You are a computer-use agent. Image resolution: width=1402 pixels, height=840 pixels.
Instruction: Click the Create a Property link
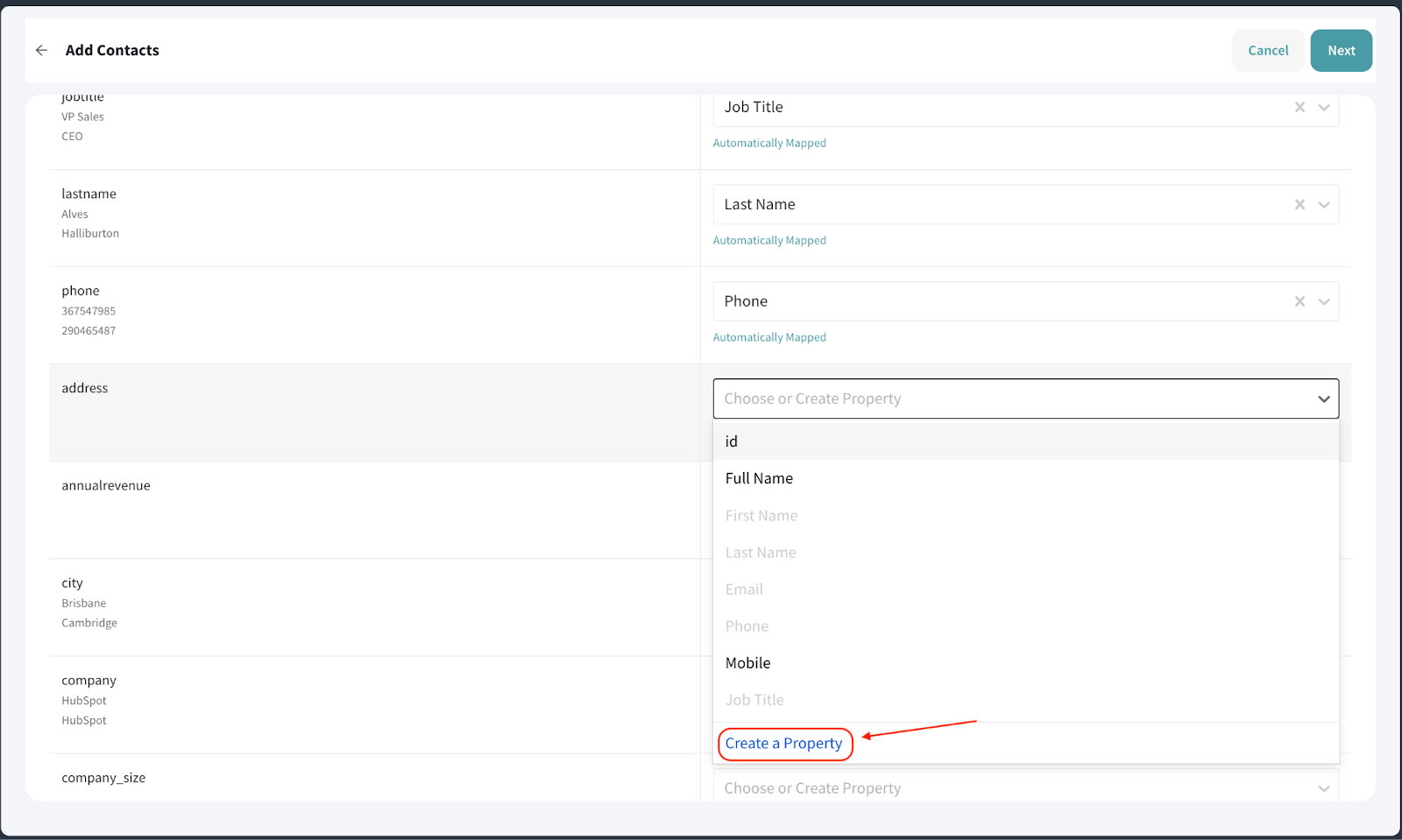783,744
